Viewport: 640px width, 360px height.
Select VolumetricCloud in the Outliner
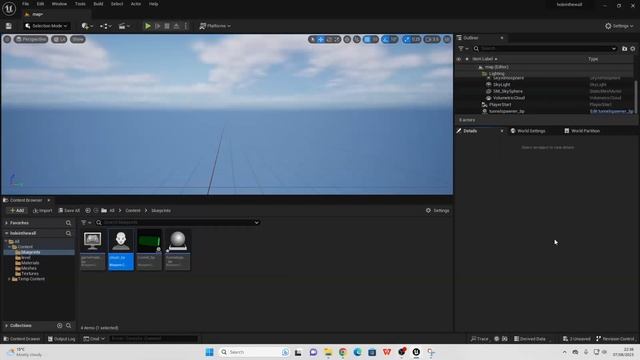(x=509, y=98)
